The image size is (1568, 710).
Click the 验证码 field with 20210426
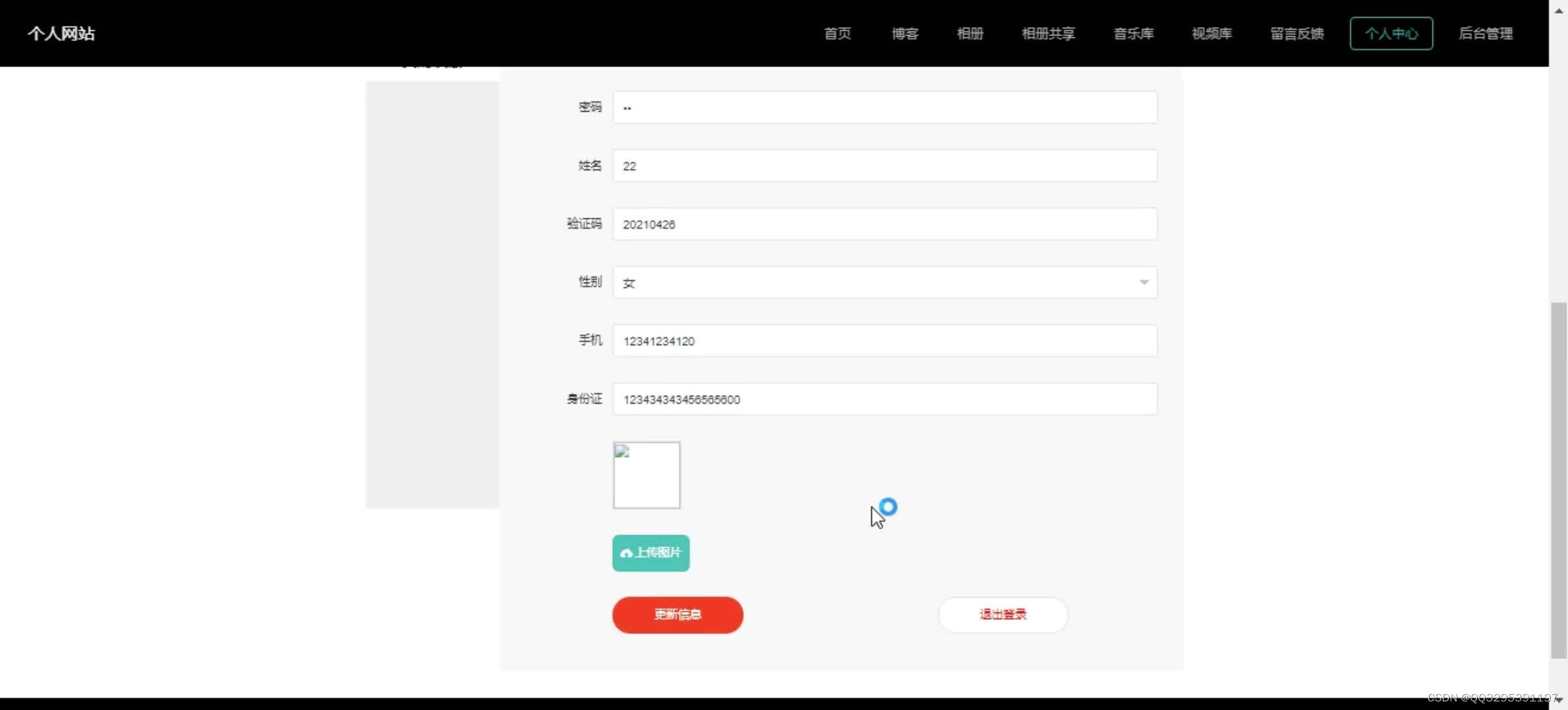(885, 224)
